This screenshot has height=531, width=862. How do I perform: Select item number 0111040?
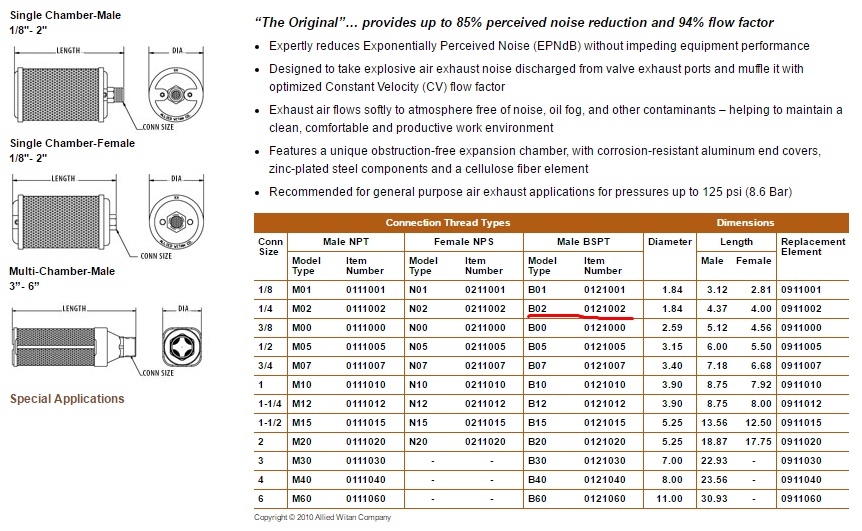click(366, 480)
